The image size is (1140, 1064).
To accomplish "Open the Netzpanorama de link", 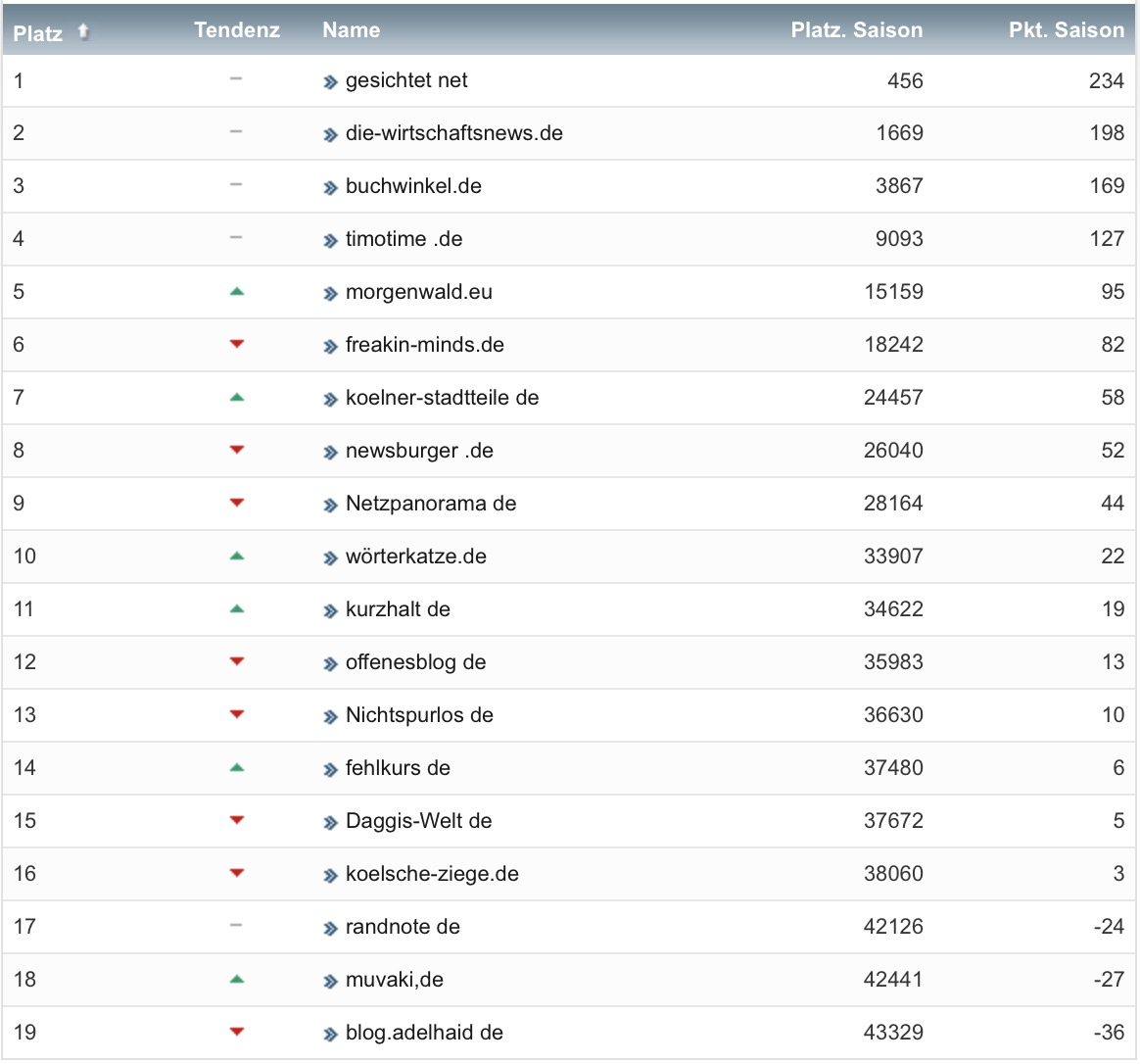I will [431, 504].
